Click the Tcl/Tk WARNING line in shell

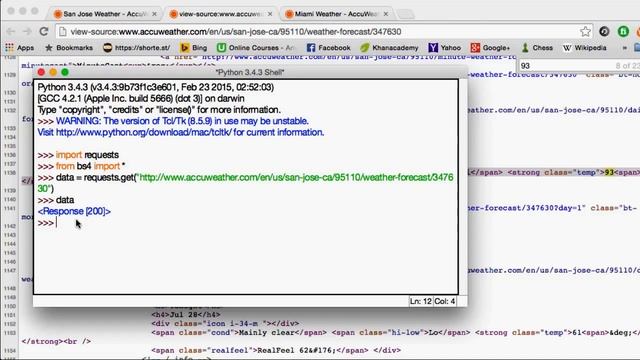coord(182,121)
